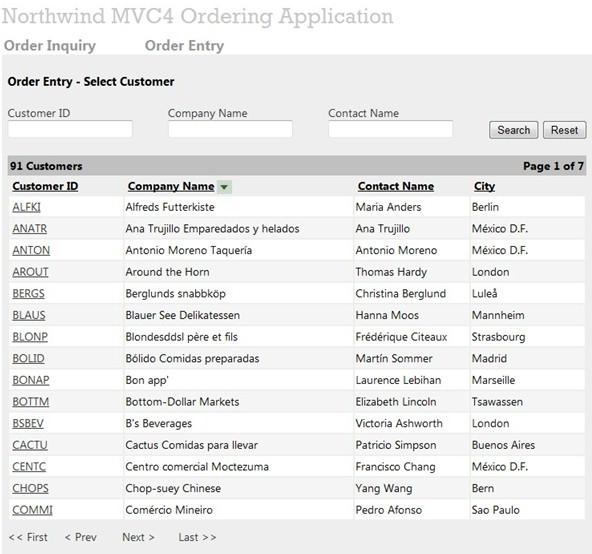Go to Next page of customers
The height and width of the screenshot is (554, 592).
[138, 537]
